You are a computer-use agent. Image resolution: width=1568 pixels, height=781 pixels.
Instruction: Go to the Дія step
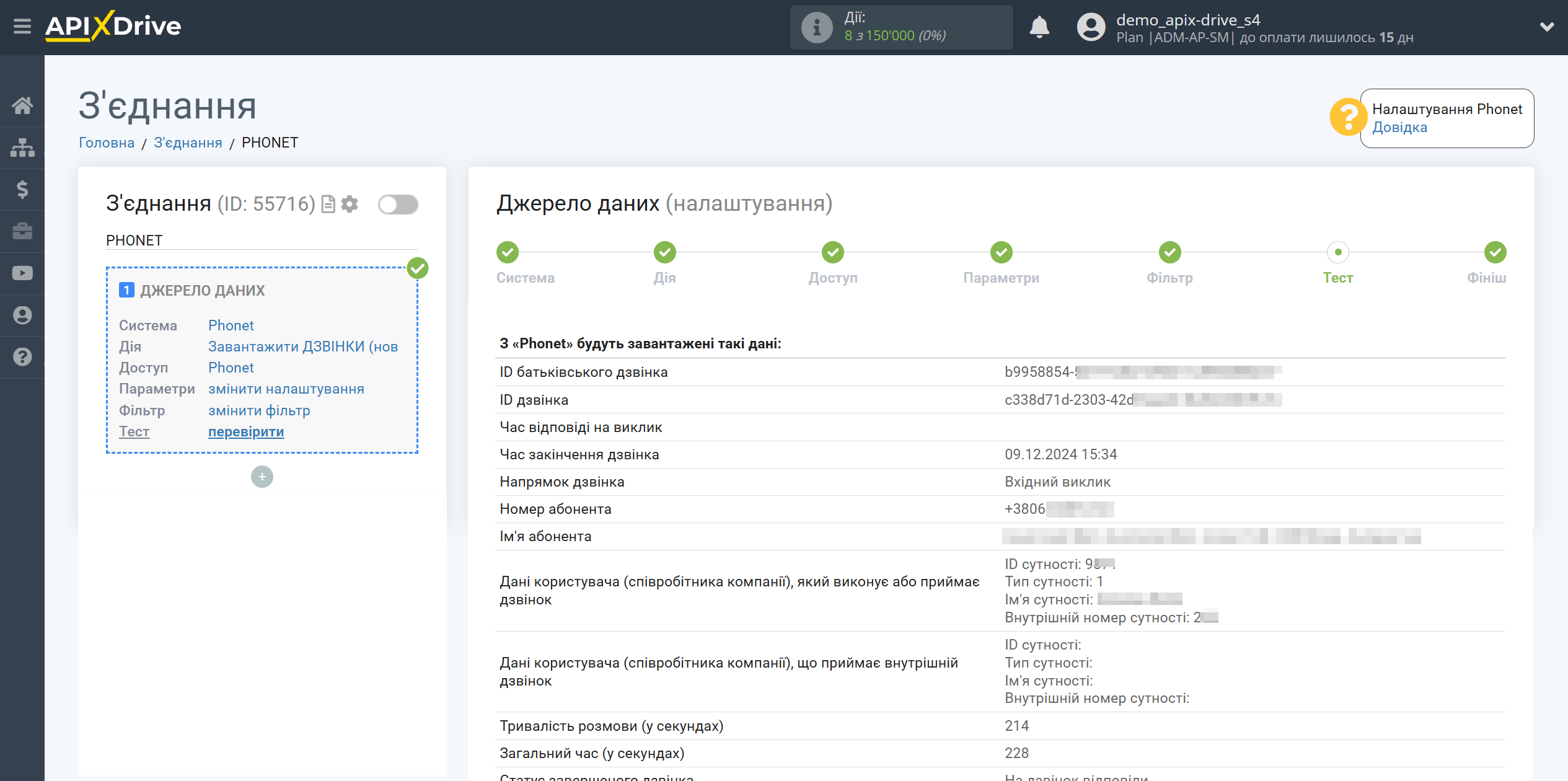664,252
